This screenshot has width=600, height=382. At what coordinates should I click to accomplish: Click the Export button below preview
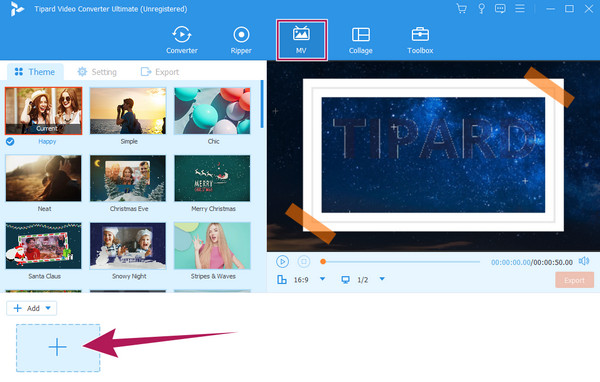(x=574, y=280)
